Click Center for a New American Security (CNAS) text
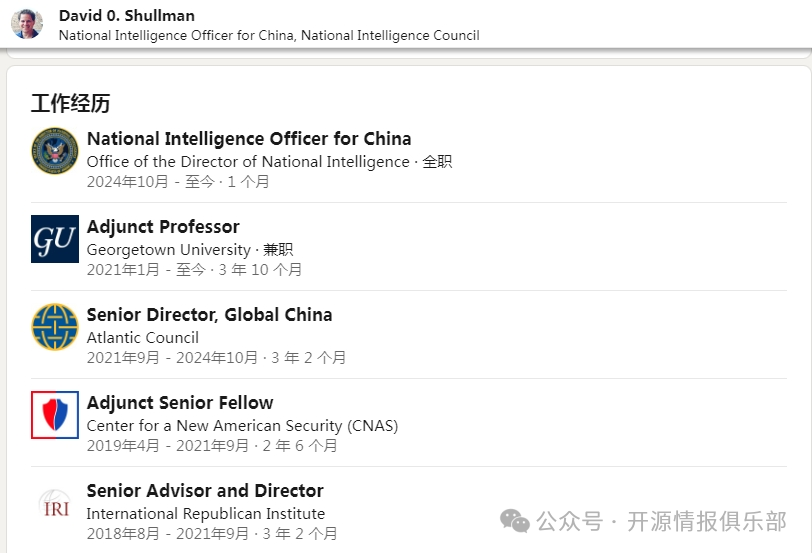812x553 pixels. click(242, 426)
